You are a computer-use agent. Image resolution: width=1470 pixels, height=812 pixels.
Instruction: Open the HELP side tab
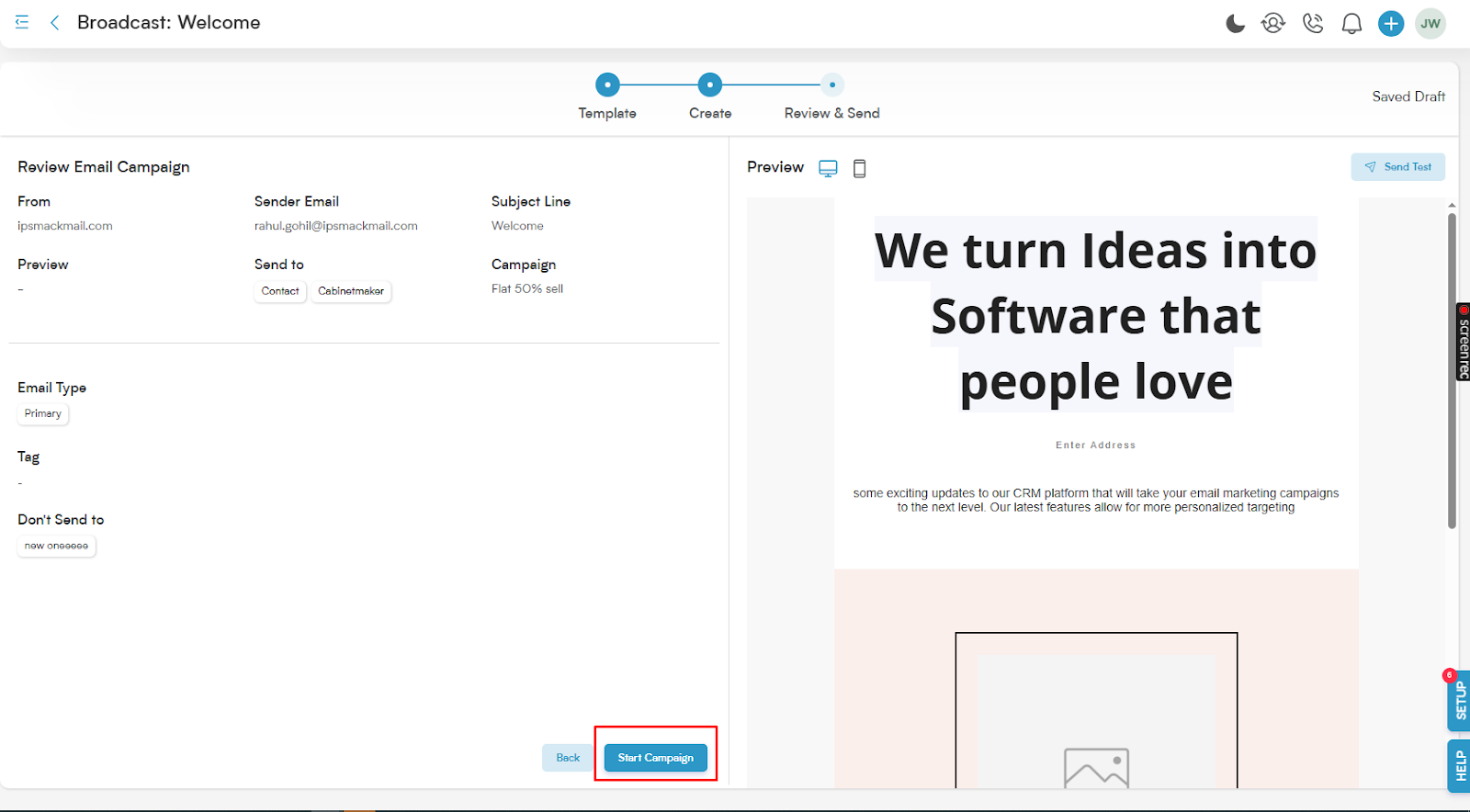(x=1459, y=766)
